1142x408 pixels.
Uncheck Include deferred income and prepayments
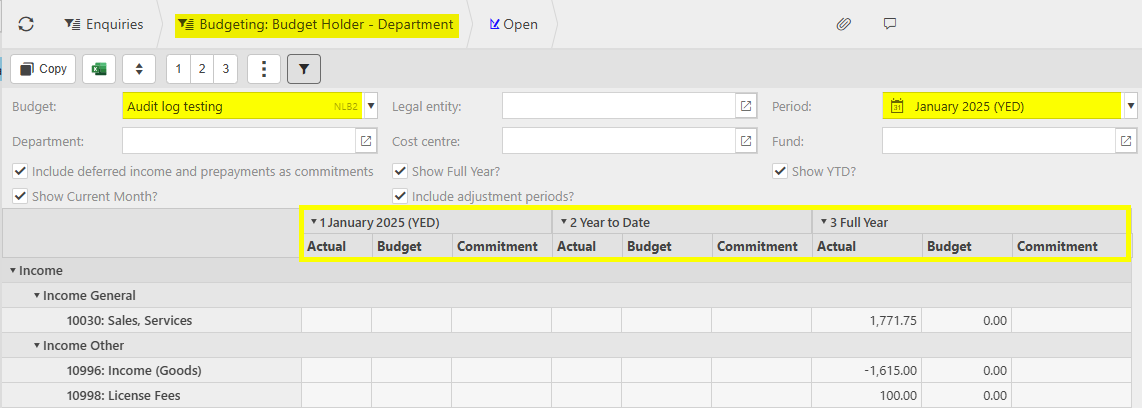click(20, 171)
